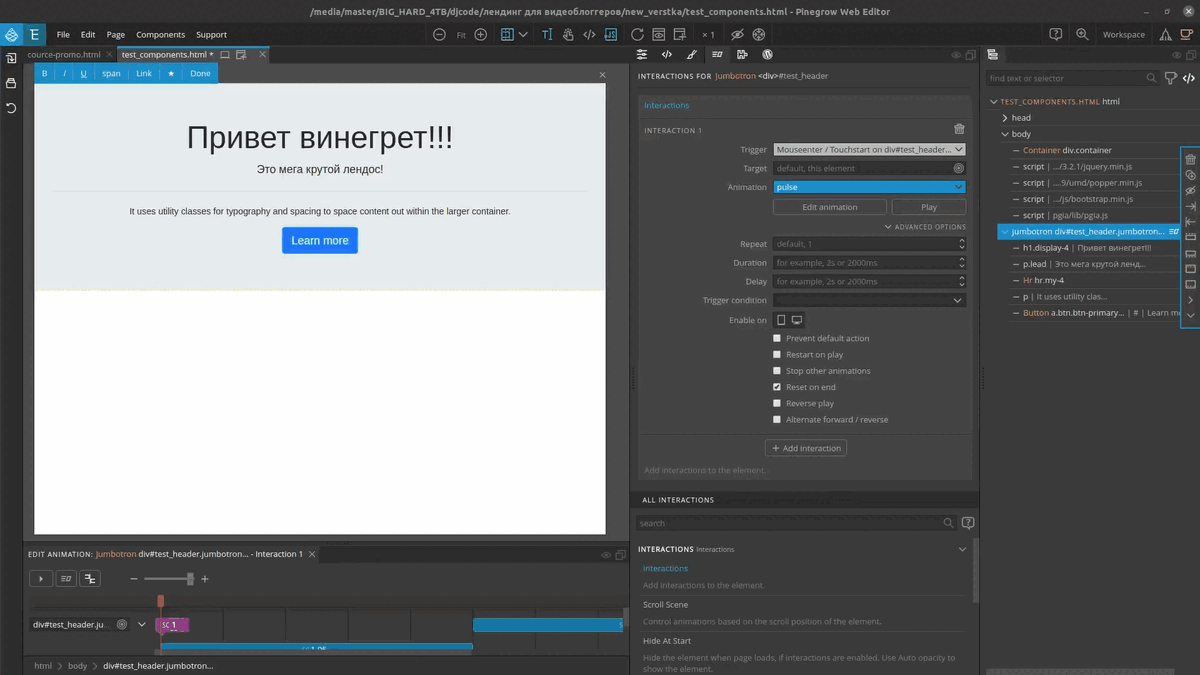This screenshot has height=675, width=1200.
Task: Open the code view icon in top toolbar
Action: pos(589,34)
